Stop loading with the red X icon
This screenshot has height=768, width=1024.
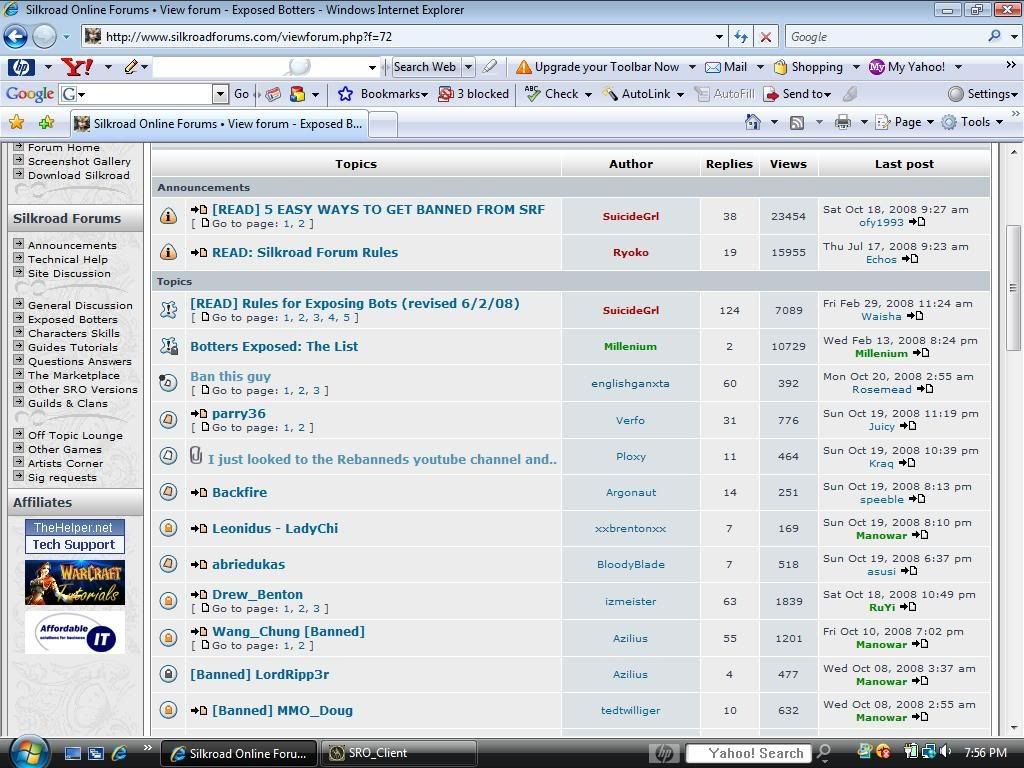(766, 37)
